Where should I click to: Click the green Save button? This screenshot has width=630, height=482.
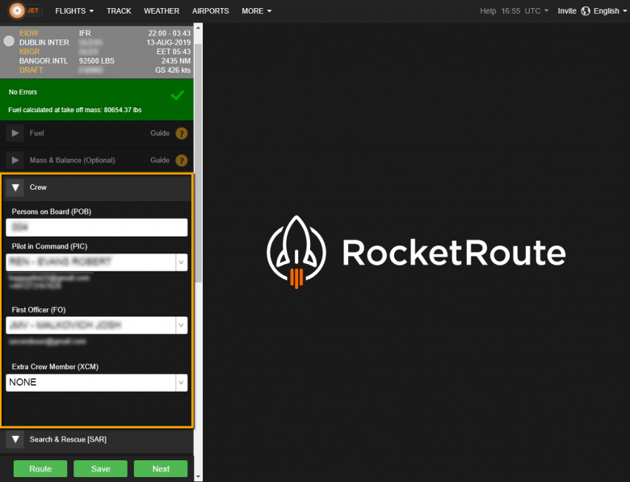click(100, 469)
